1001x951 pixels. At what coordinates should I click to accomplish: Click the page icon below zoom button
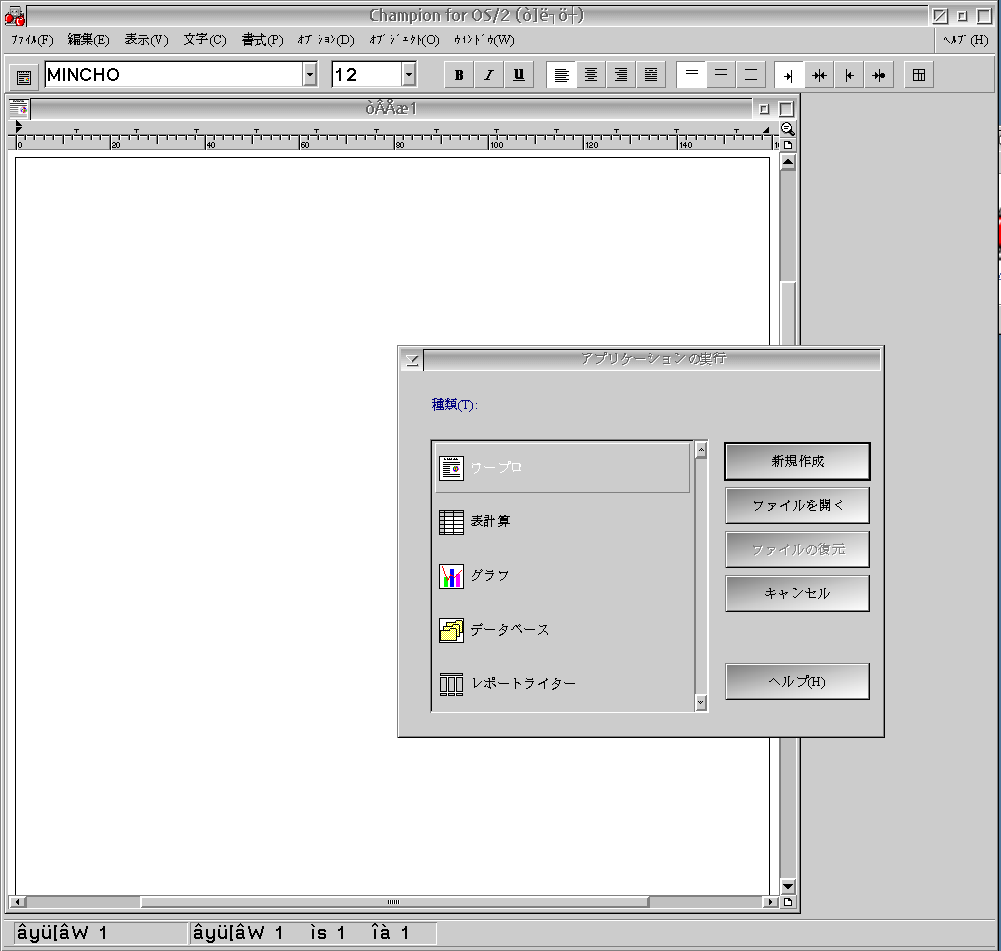[788, 145]
